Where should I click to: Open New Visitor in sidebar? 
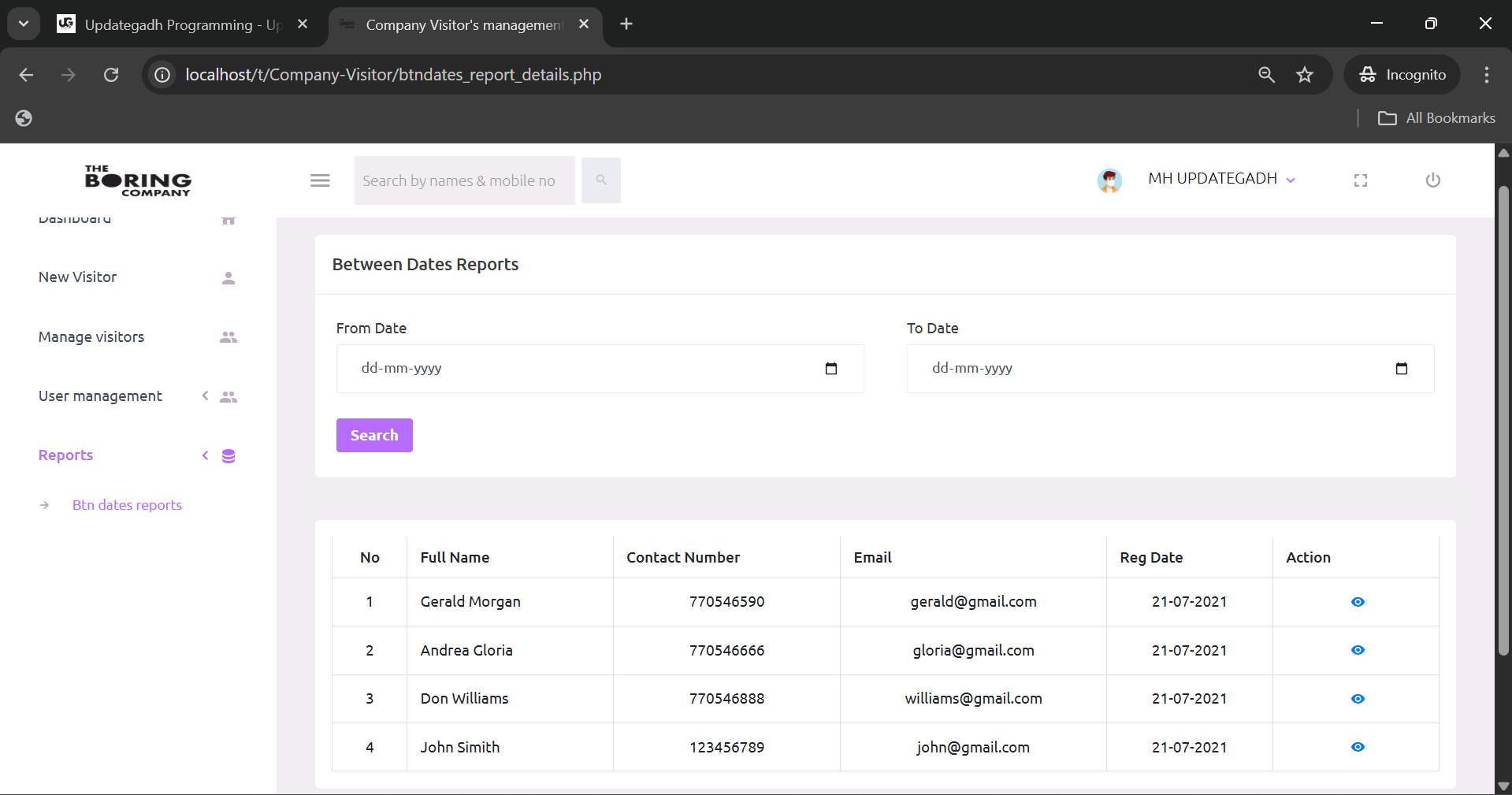coord(78,277)
